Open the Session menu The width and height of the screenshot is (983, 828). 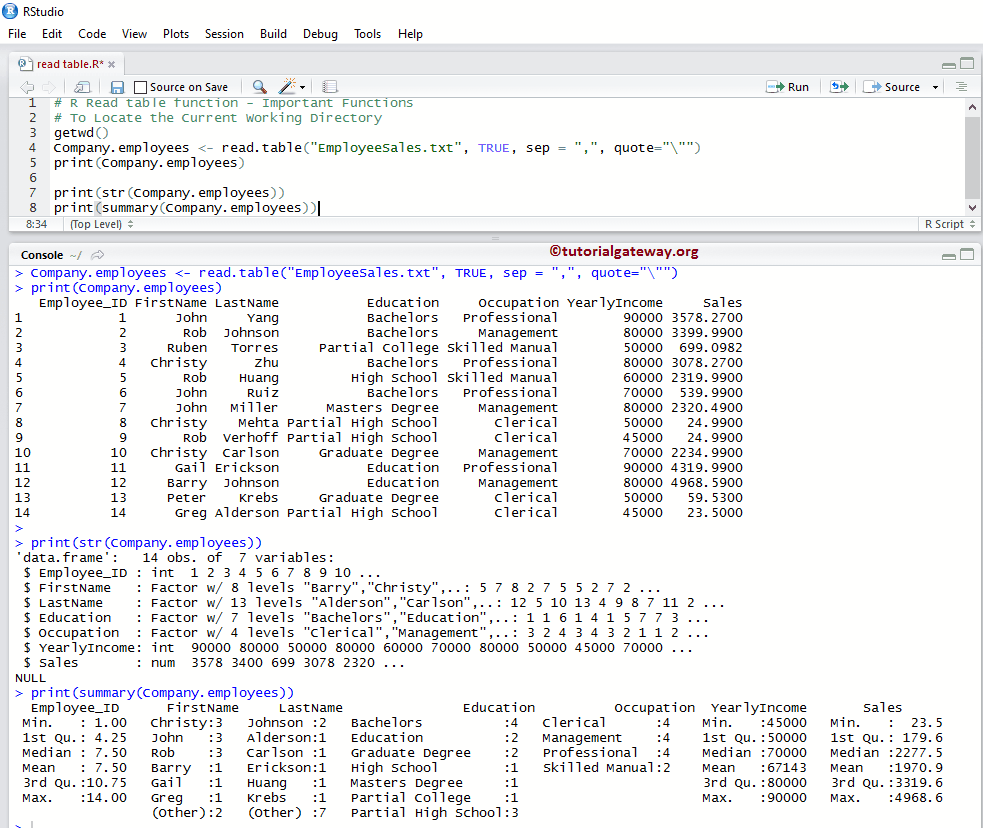(224, 33)
